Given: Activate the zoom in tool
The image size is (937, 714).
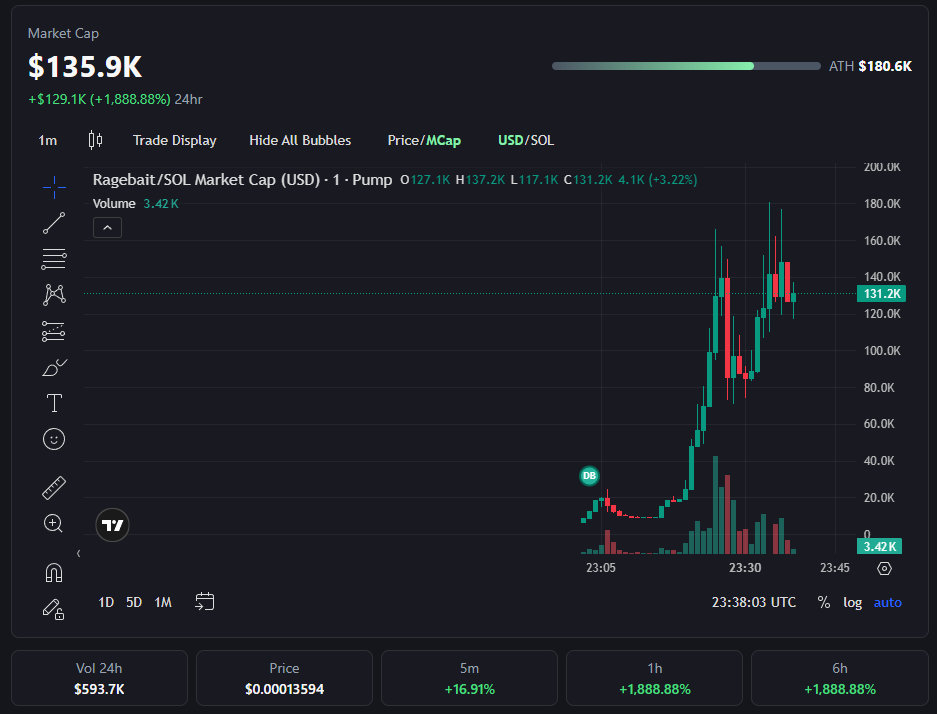Looking at the screenshot, I should pos(54,524).
